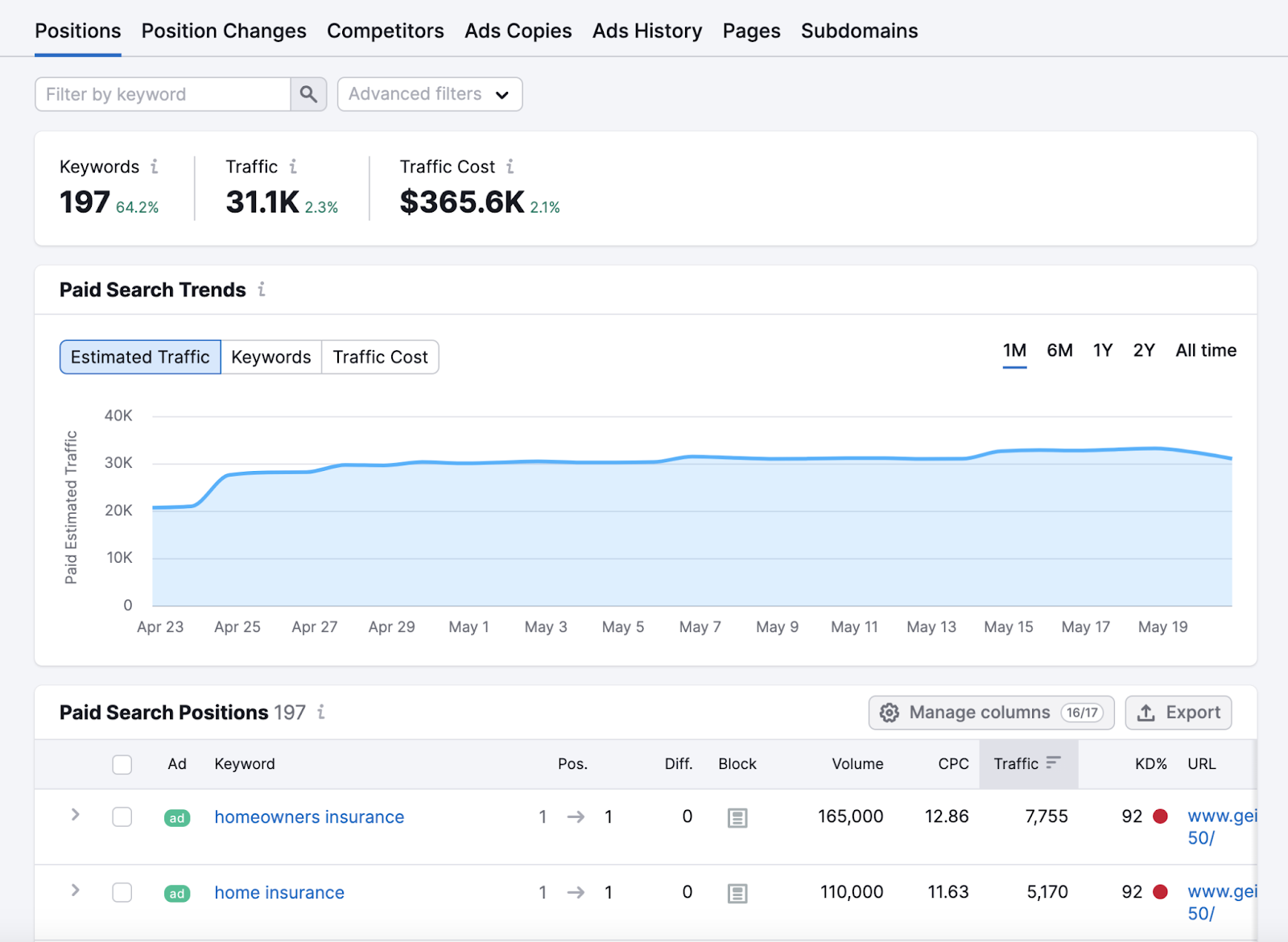Check the homeowners insurance row checkbox
The image size is (1288, 942).
pos(122,817)
